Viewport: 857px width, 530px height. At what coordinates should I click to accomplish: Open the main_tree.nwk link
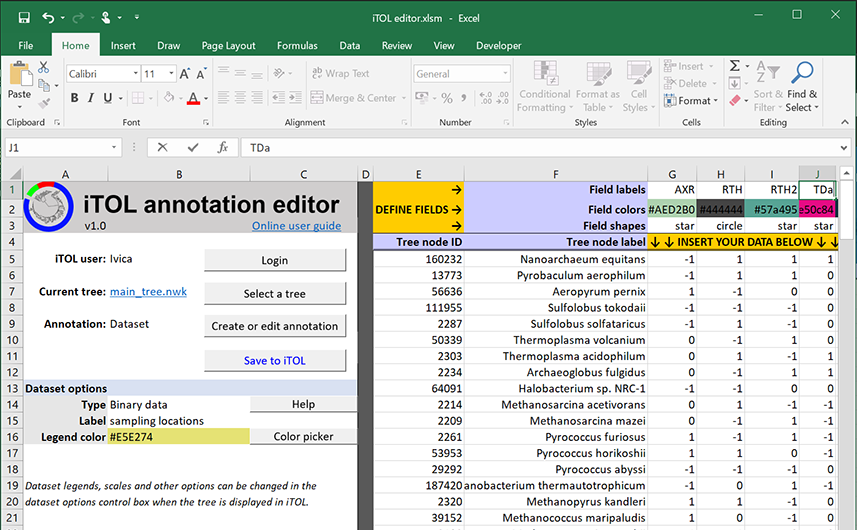(x=148, y=291)
